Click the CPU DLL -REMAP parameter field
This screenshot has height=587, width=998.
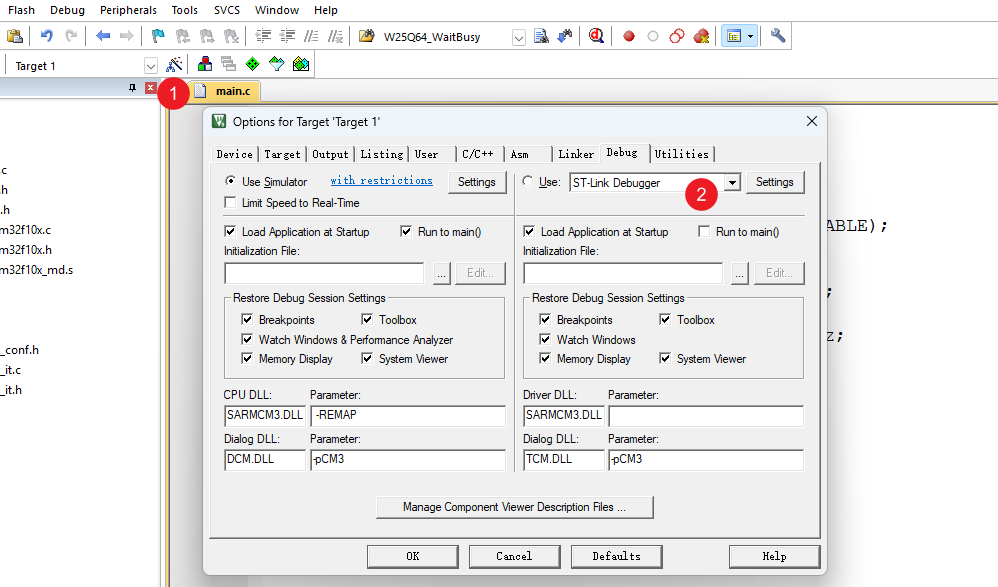(x=407, y=416)
